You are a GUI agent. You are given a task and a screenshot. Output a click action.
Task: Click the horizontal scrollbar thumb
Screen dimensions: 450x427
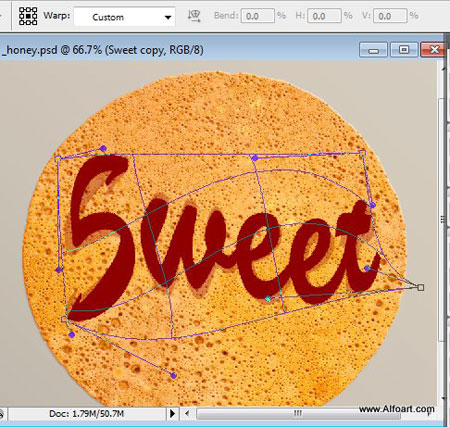tap(298, 414)
